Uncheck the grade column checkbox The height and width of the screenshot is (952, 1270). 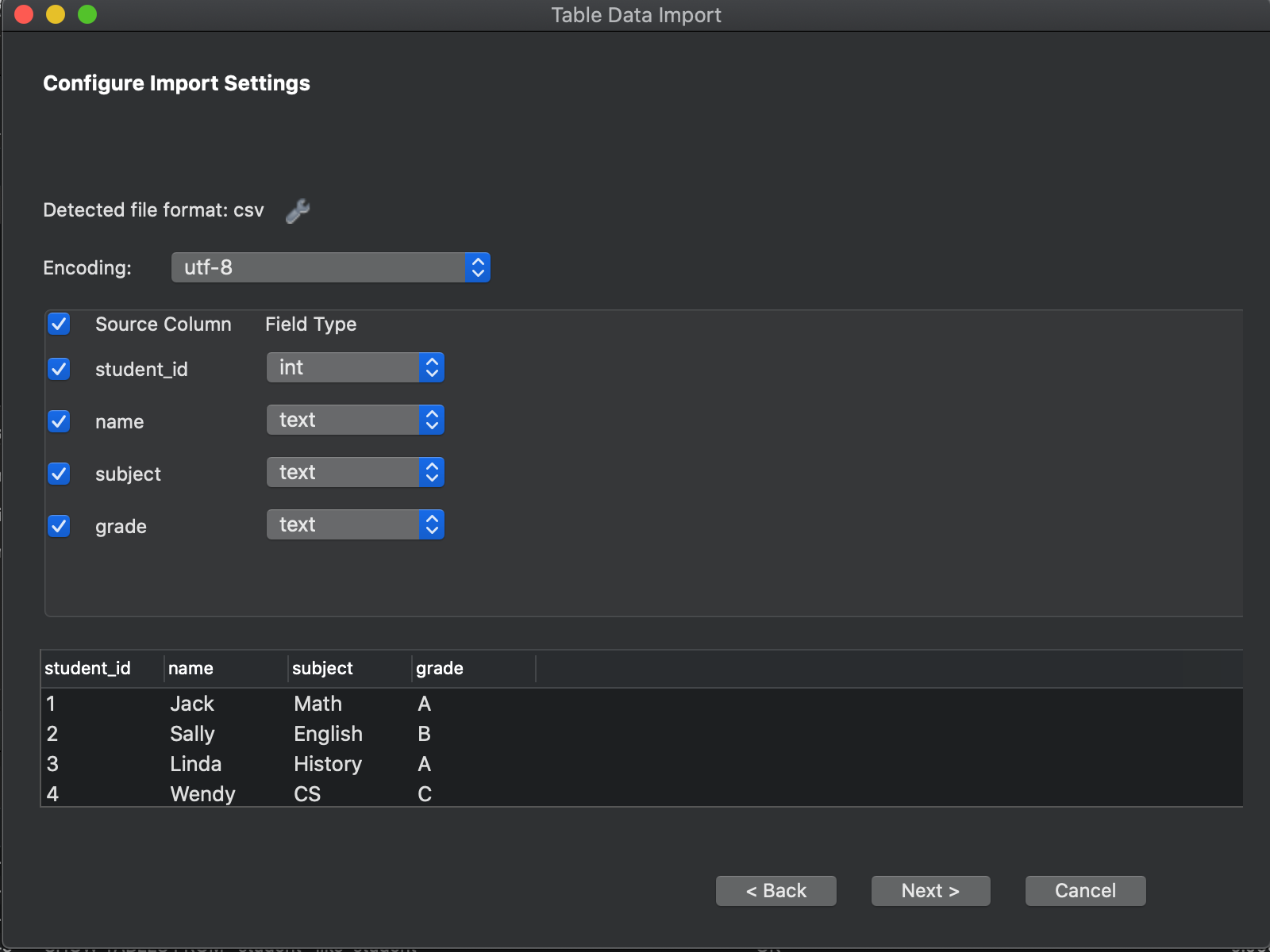pos(59,526)
